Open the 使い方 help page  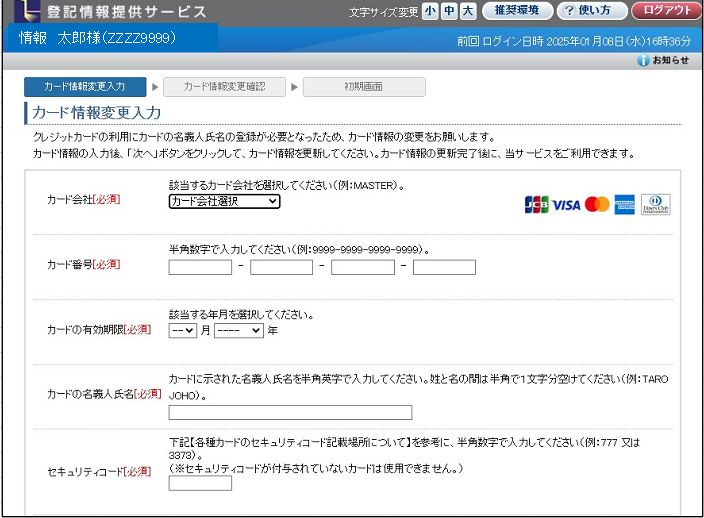[592, 11]
